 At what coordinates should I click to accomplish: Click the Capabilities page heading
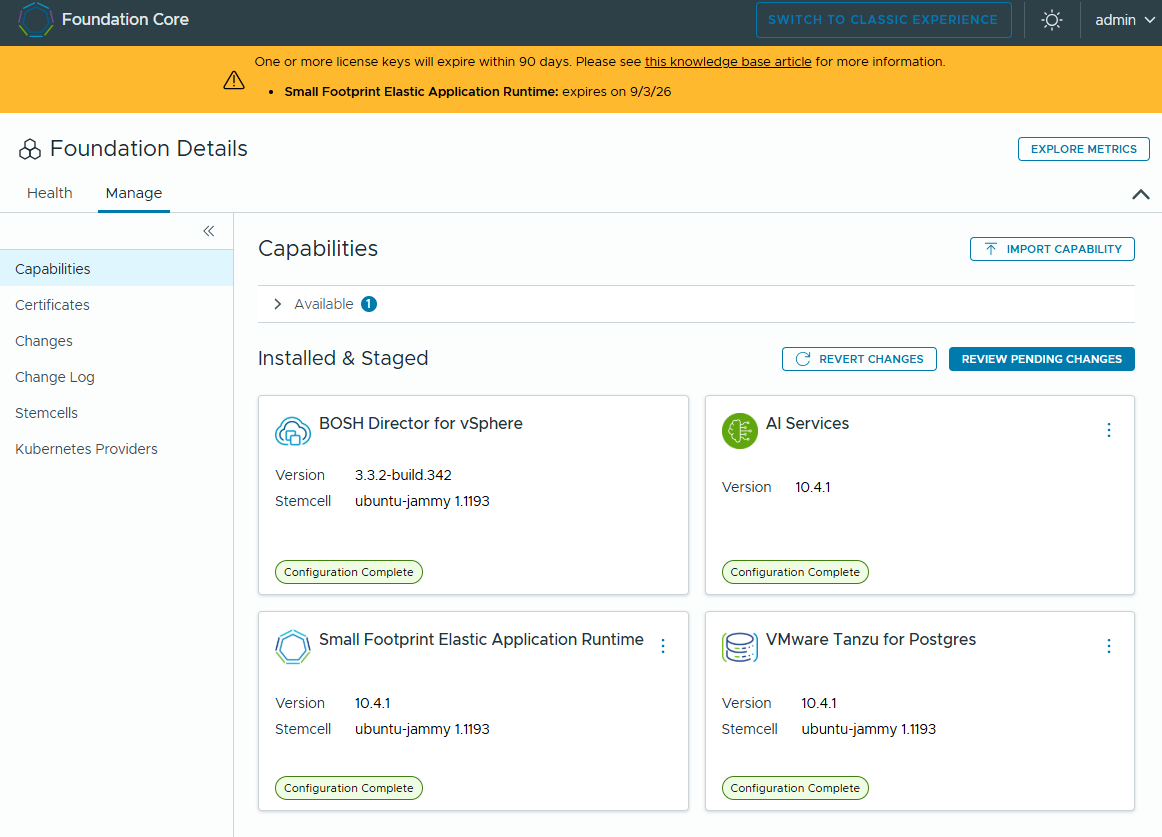click(318, 248)
